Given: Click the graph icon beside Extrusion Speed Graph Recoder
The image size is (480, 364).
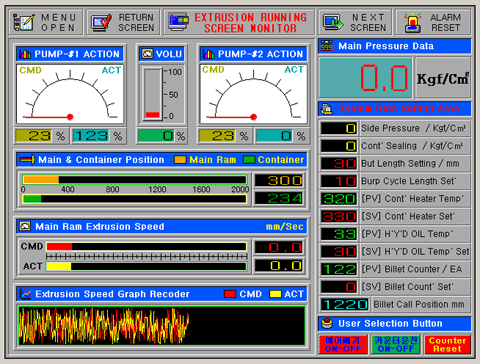Looking at the screenshot, I should pyautogui.click(x=25, y=294).
